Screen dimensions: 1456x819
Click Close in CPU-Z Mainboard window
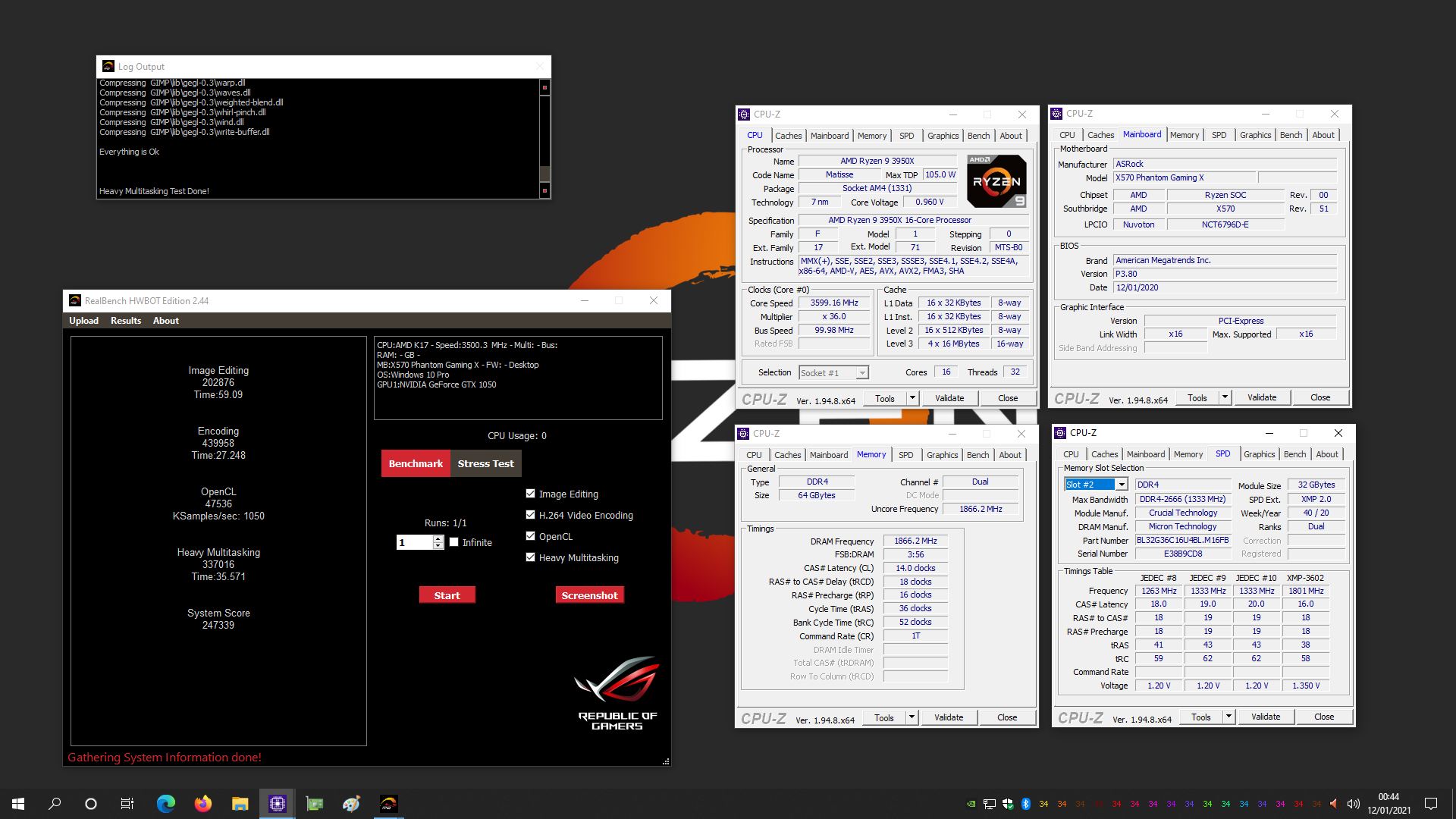(1320, 397)
